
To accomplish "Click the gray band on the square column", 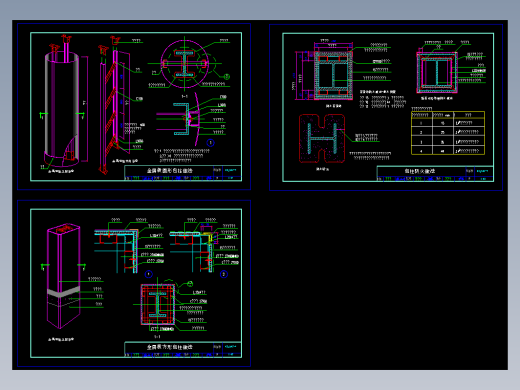I will pos(63,292).
